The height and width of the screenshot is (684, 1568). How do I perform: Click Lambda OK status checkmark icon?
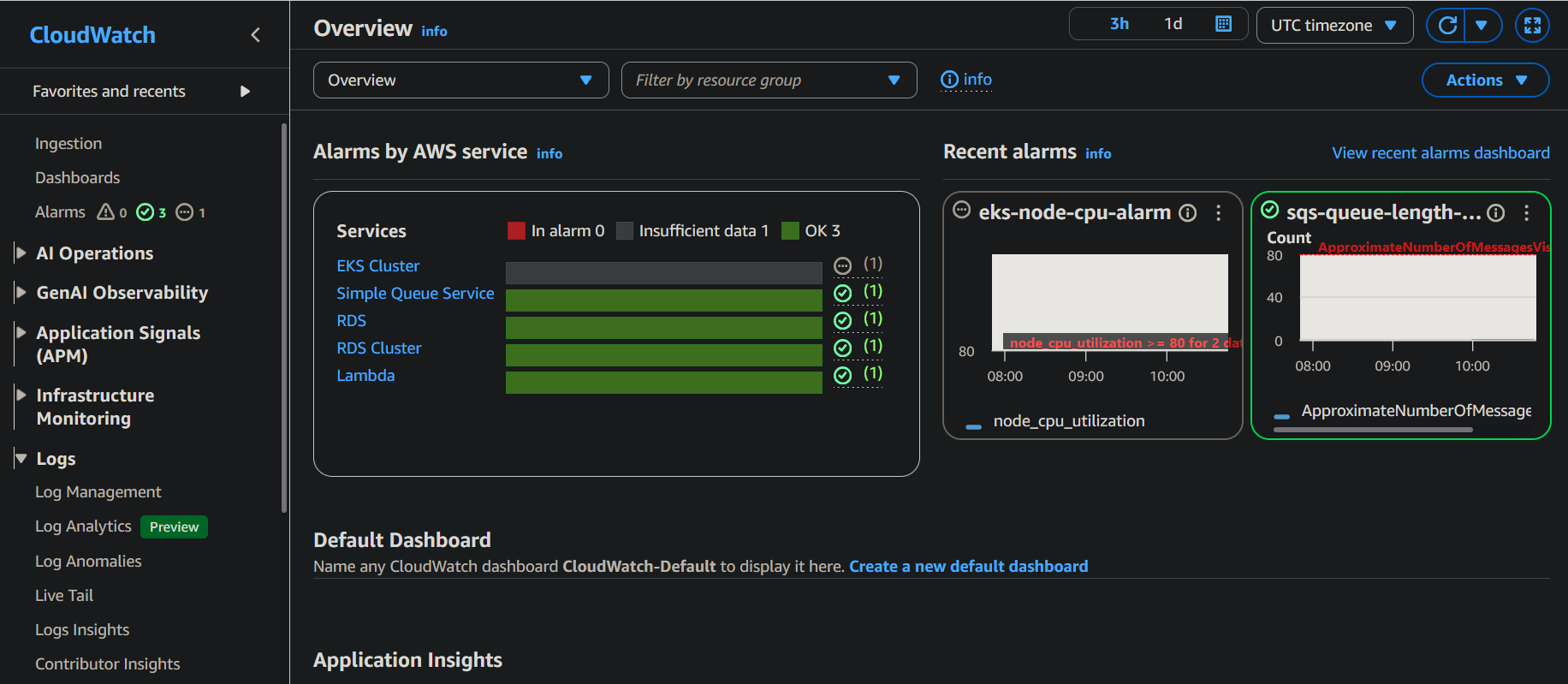click(x=843, y=376)
